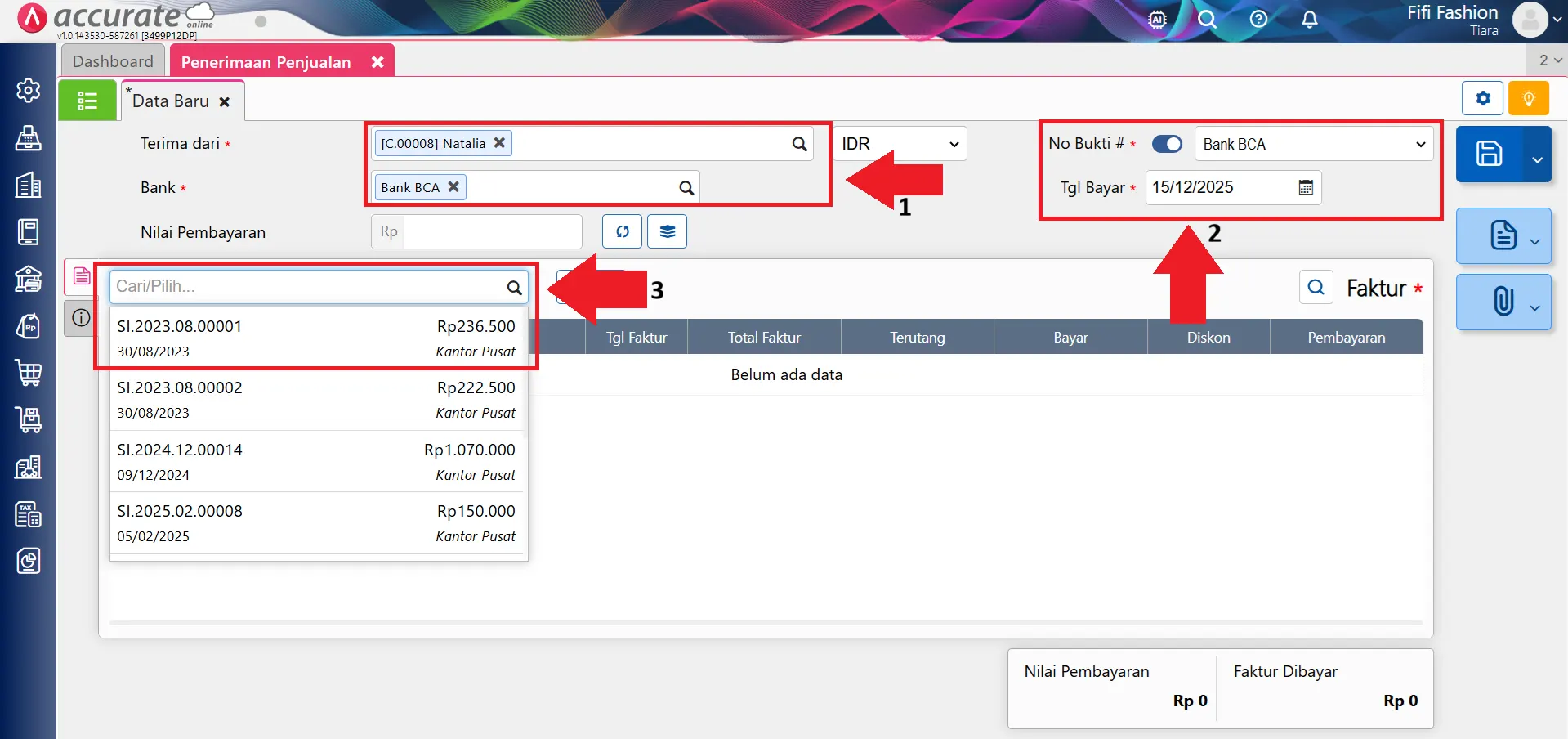This screenshot has width=1568, height=739.
Task: Select the Data Baru tab
Action: point(171,101)
